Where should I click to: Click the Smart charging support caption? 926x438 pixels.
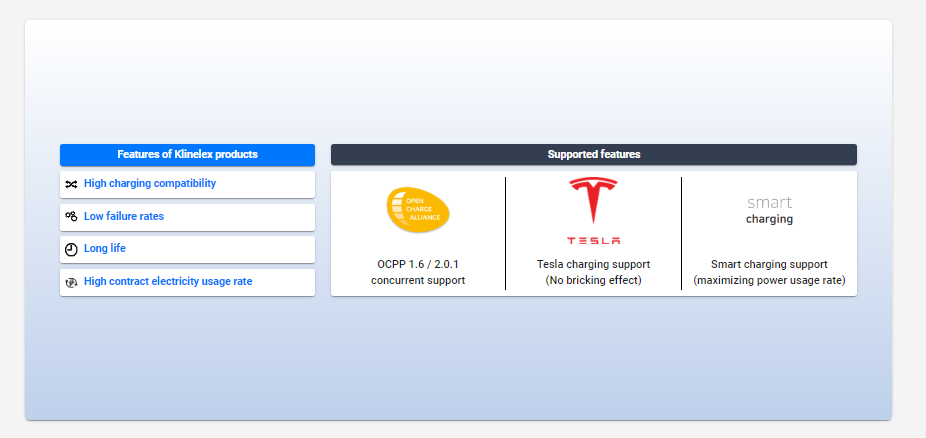click(x=769, y=265)
